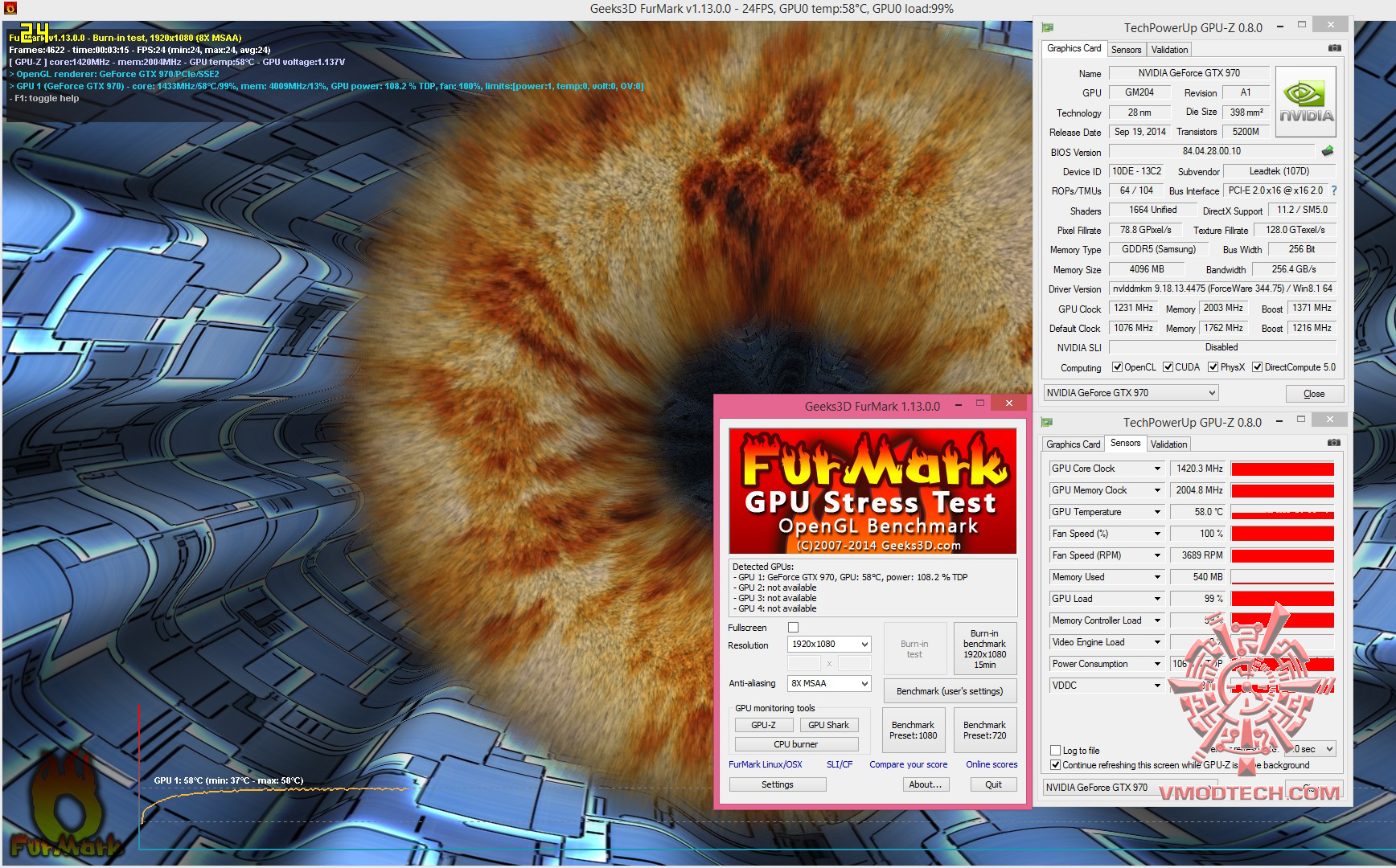Expand the GPU Temperature sensor dropdown

coord(1157,512)
